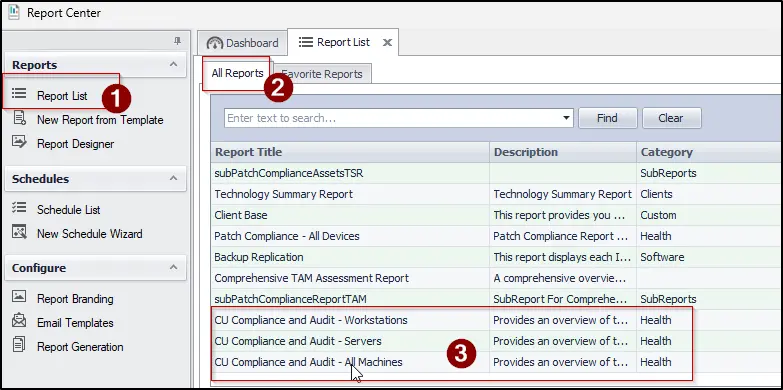Viewport: 783px width, 390px height.
Task: Click the Report Generation icon
Action: 19,345
